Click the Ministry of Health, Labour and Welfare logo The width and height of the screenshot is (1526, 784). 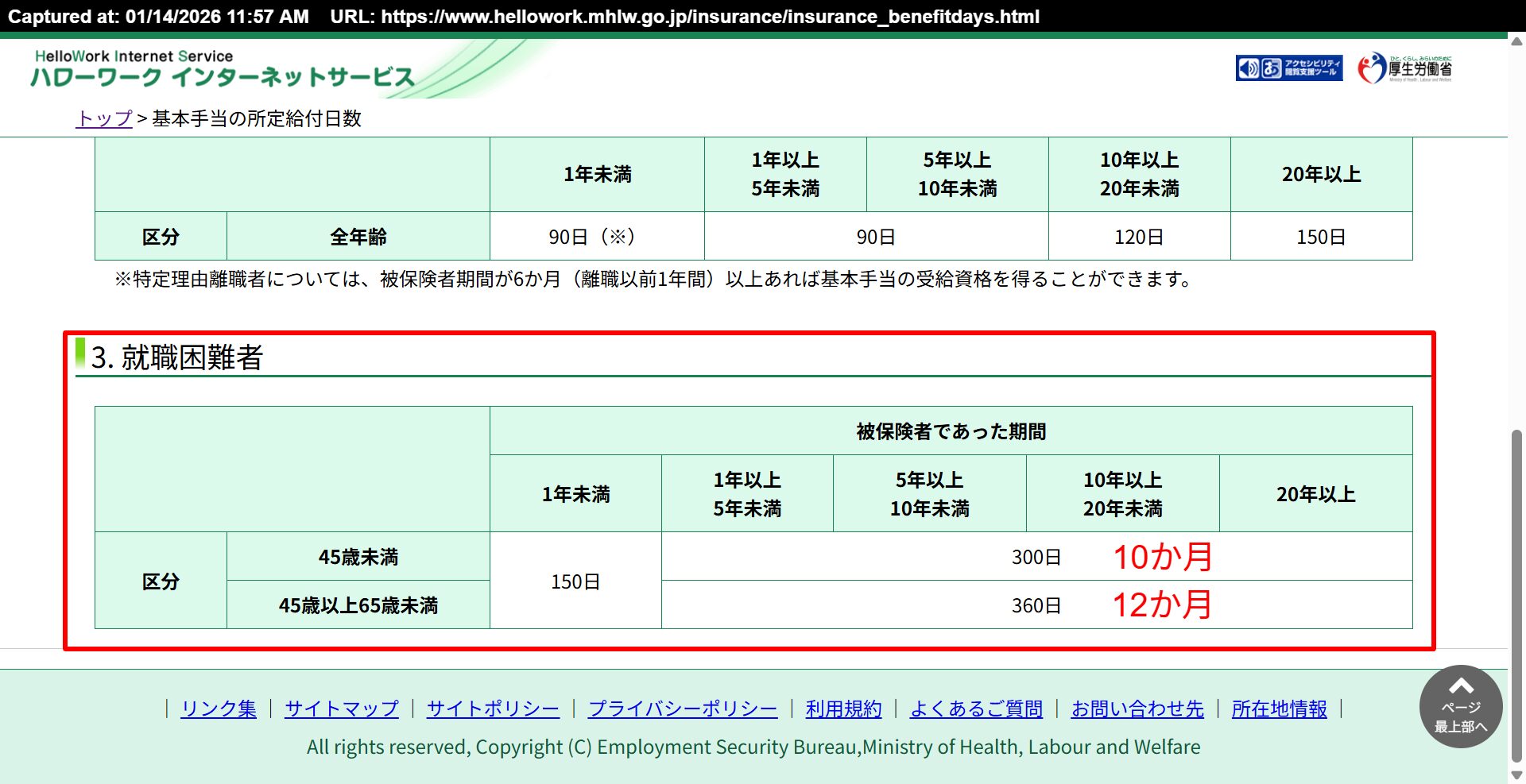coord(1404,68)
